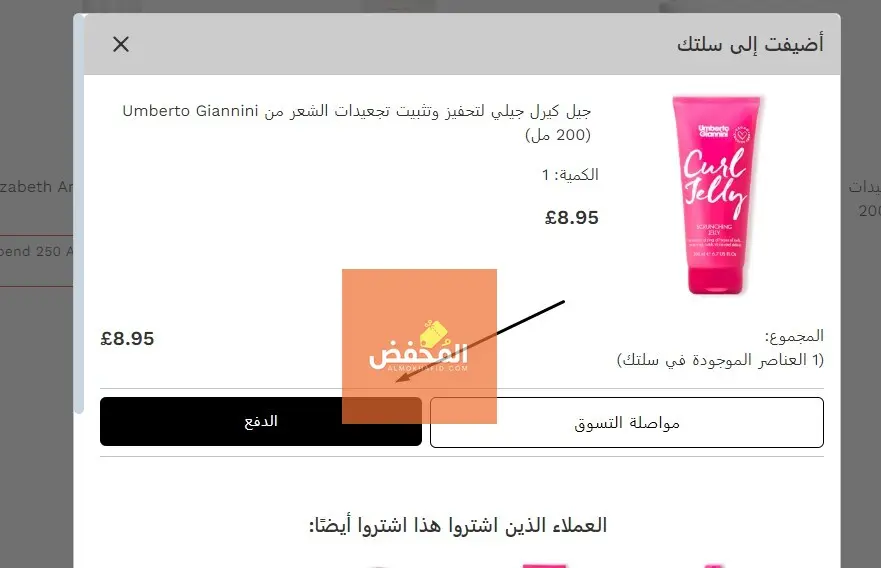Click the dialog's vertical scrollbar on the left edge
Image resolution: width=881 pixels, height=568 pixels.
(x=79, y=213)
